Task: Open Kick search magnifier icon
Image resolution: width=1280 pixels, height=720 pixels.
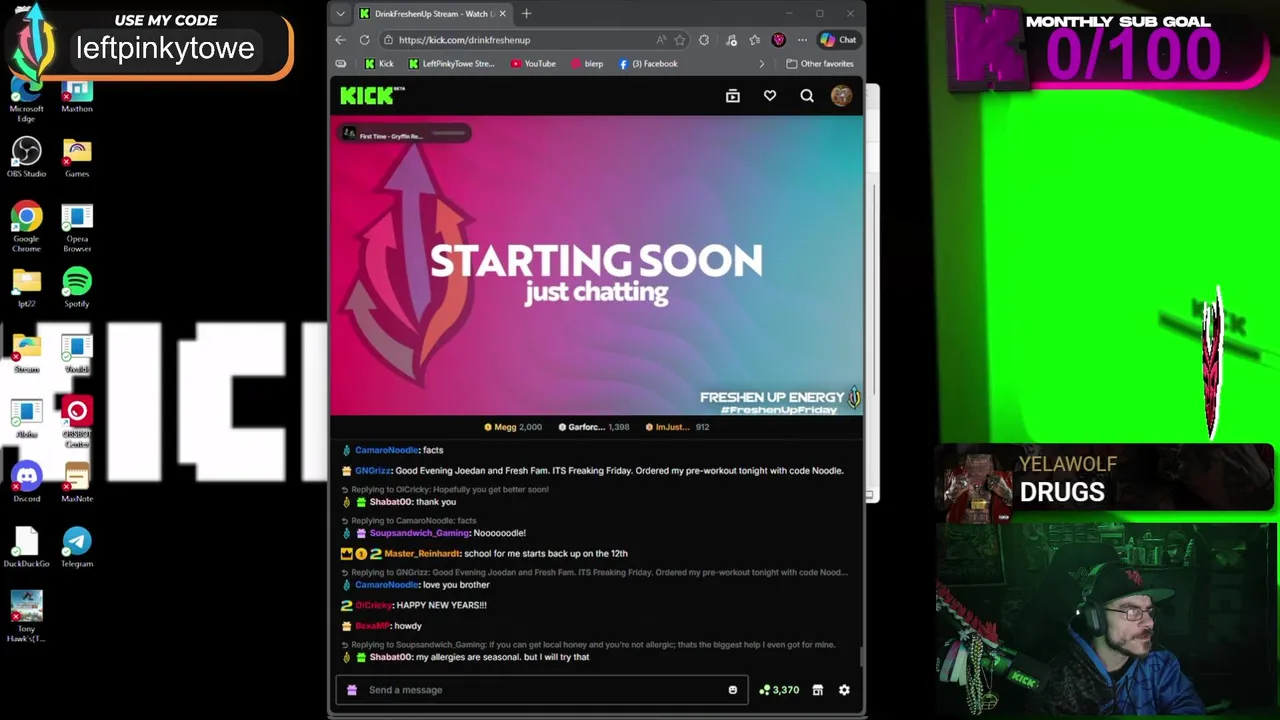Action: (807, 96)
